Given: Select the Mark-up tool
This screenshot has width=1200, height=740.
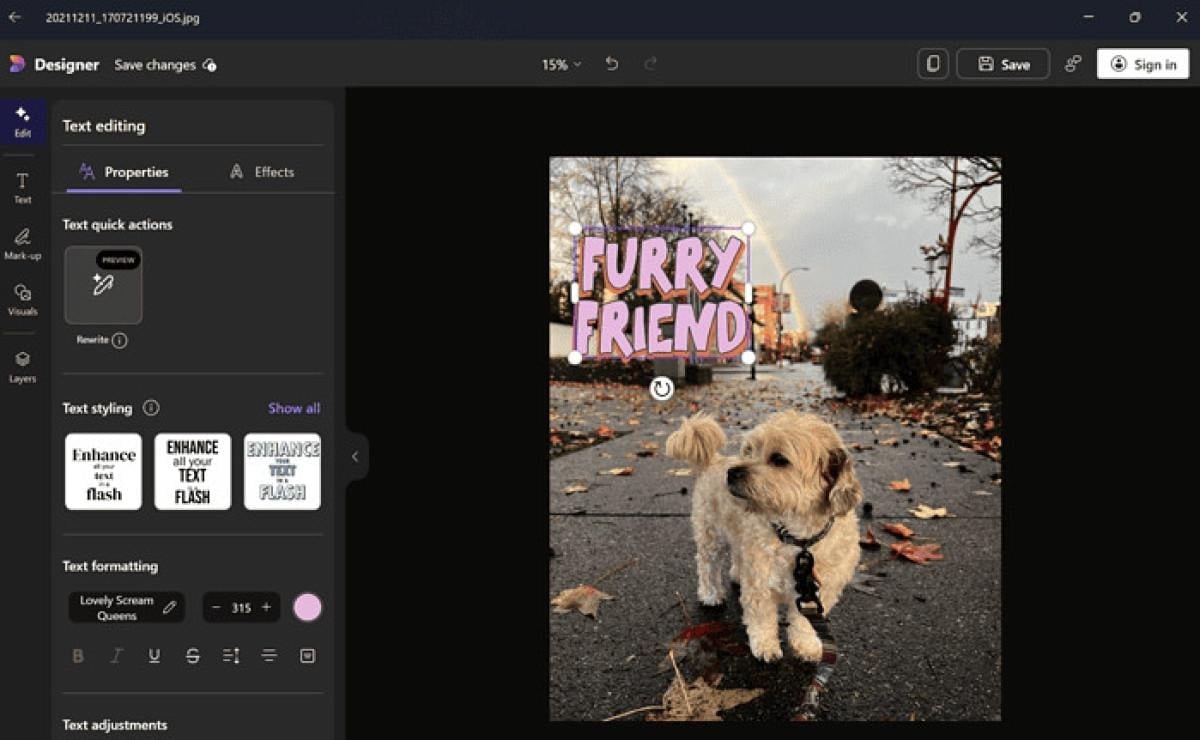Looking at the screenshot, I should point(22,243).
